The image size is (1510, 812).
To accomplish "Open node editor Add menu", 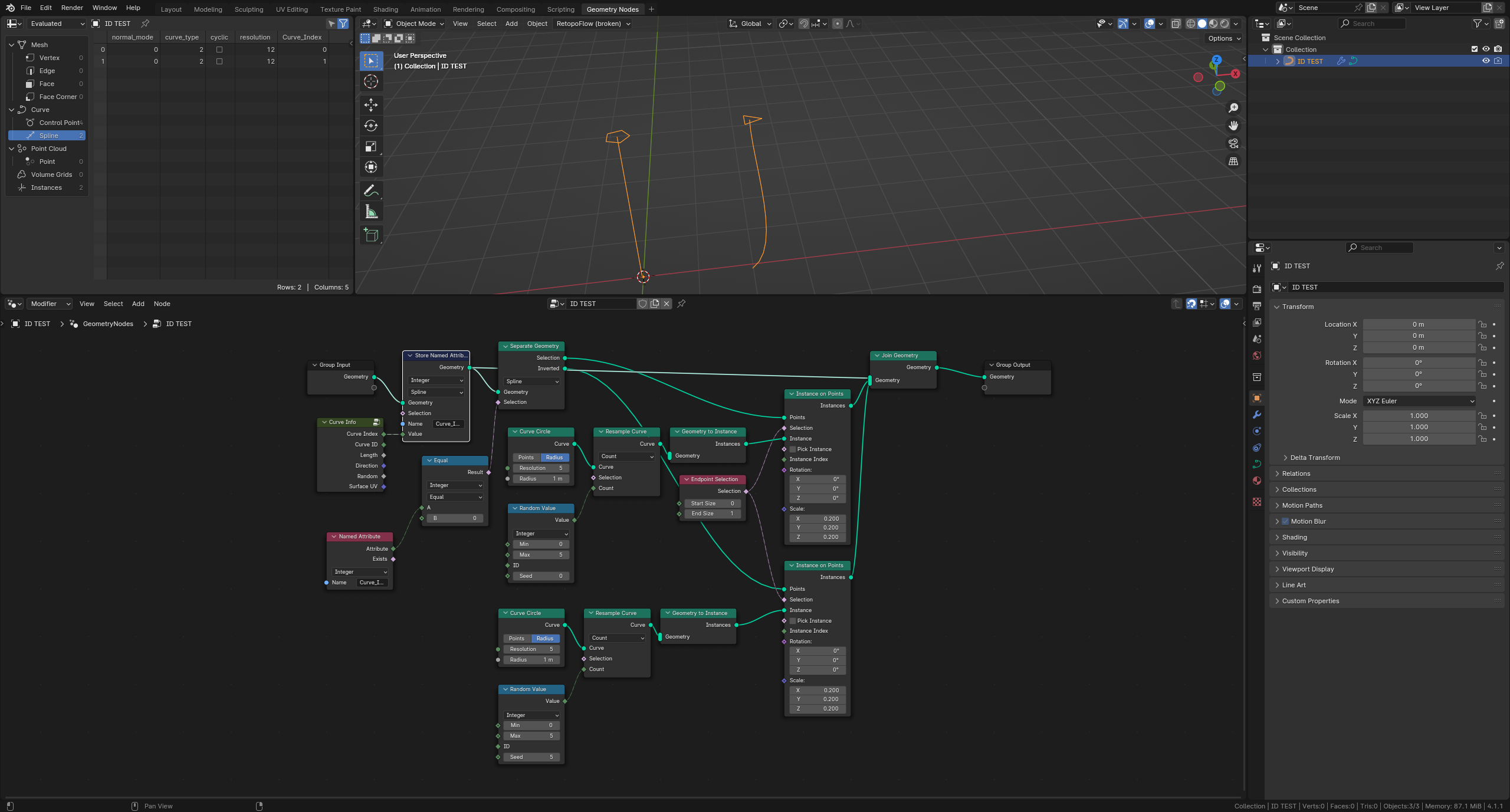I will pyautogui.click(x=138, y=304).
